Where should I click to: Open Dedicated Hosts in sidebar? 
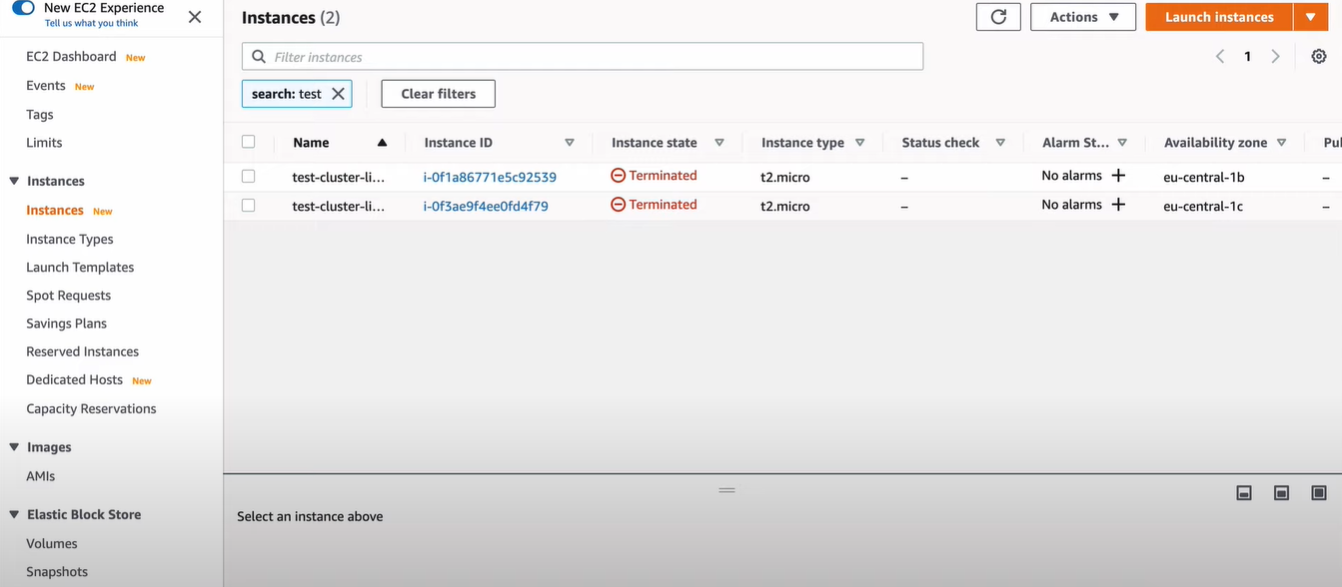(74, 380)
